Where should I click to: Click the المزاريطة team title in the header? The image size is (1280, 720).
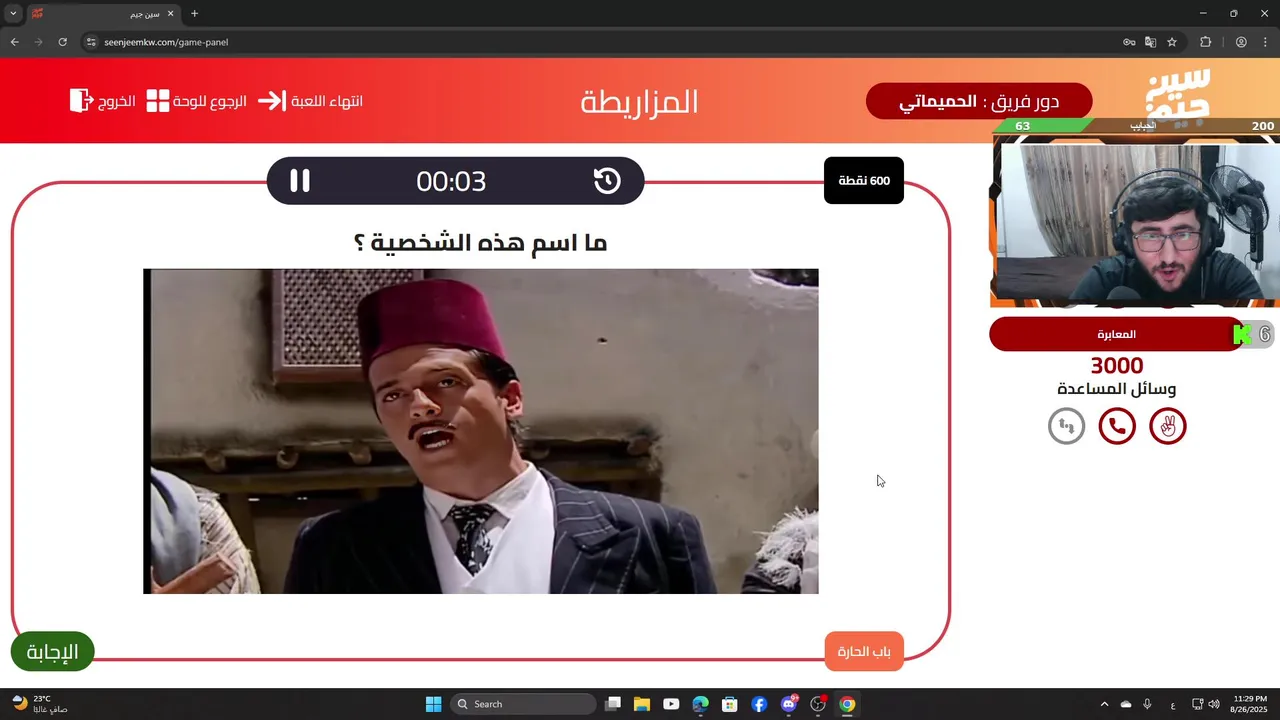tap(639, 101)
